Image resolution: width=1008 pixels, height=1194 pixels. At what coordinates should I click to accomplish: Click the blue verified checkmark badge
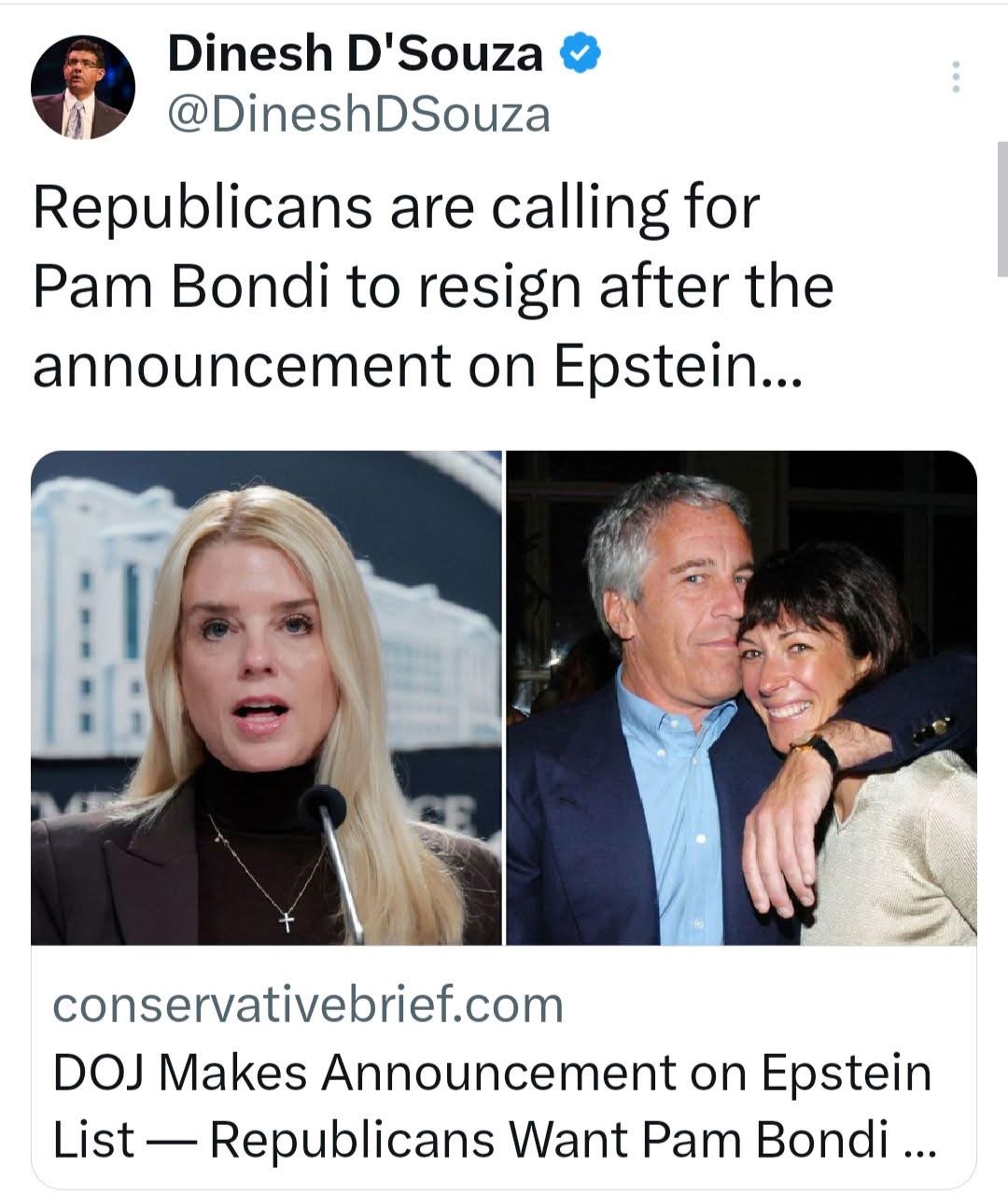pos(580,55)
